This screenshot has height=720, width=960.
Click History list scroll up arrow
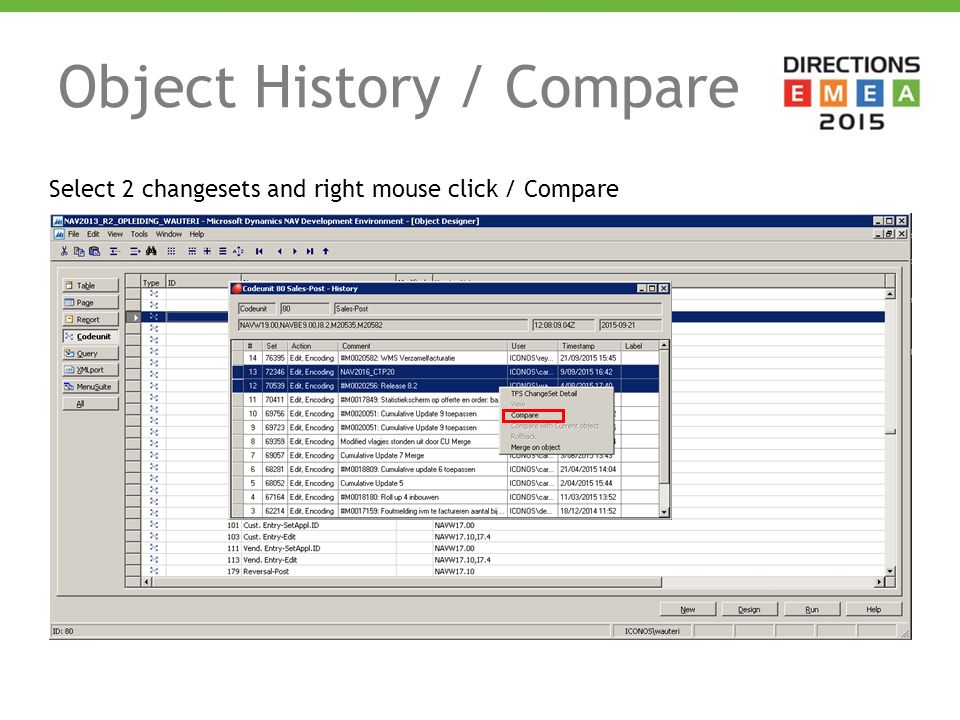pyautogui.click(x=664, y=346)
